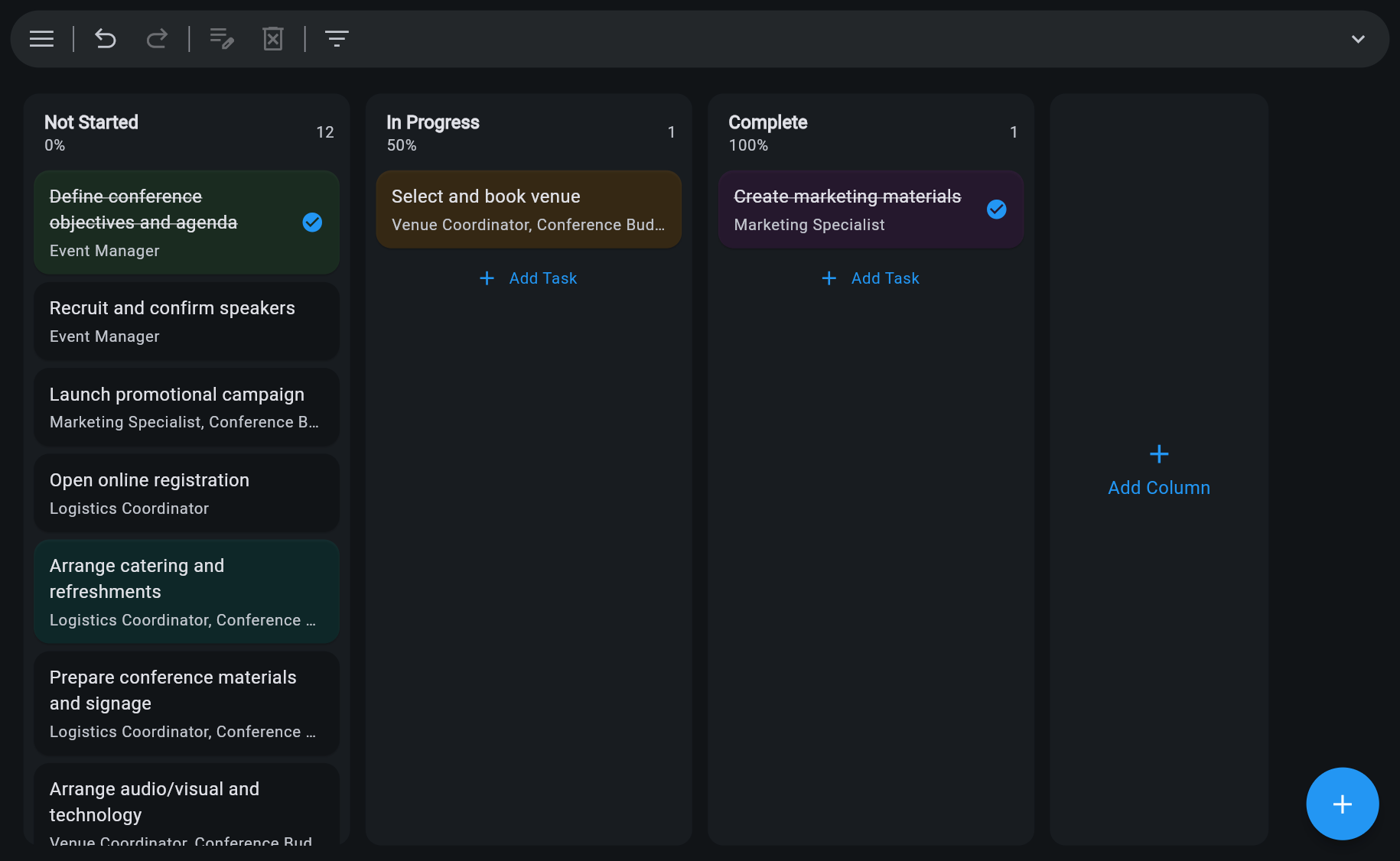Open the 'Recruit and confirm speakers' card

(186, 320)
